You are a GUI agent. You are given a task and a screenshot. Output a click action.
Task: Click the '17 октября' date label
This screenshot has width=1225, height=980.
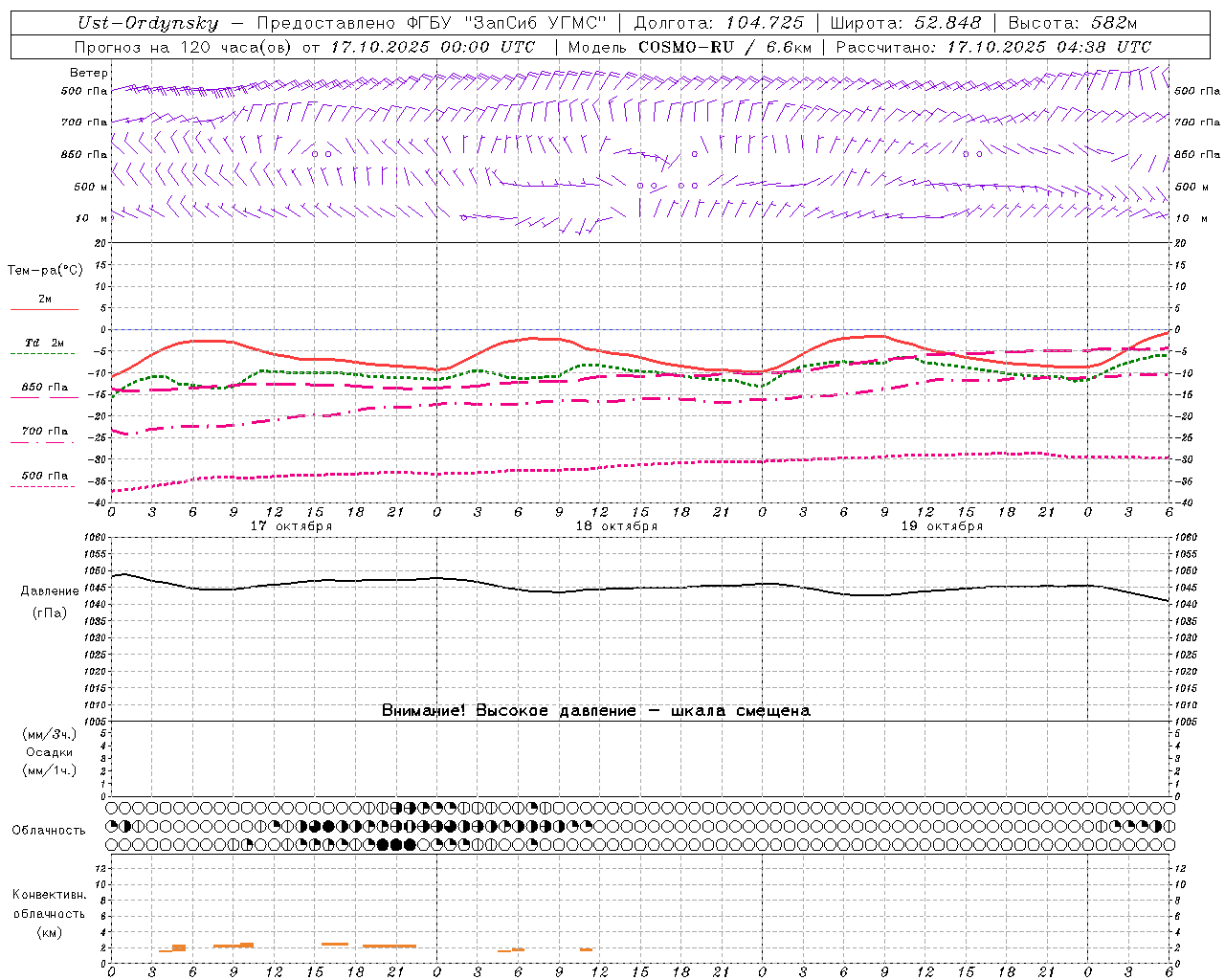[x=291, y=526]
